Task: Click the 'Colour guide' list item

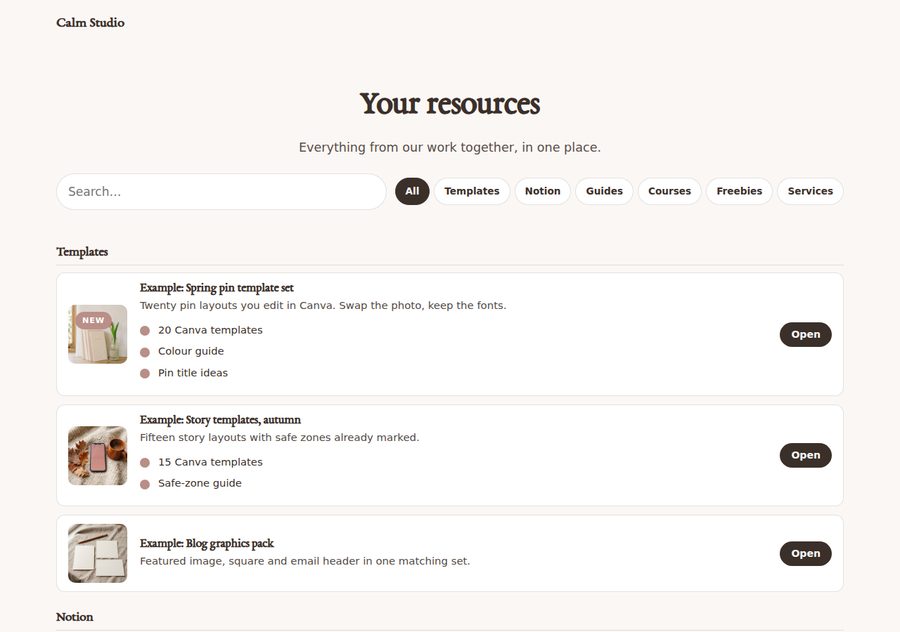Action: tap(182, 351)
